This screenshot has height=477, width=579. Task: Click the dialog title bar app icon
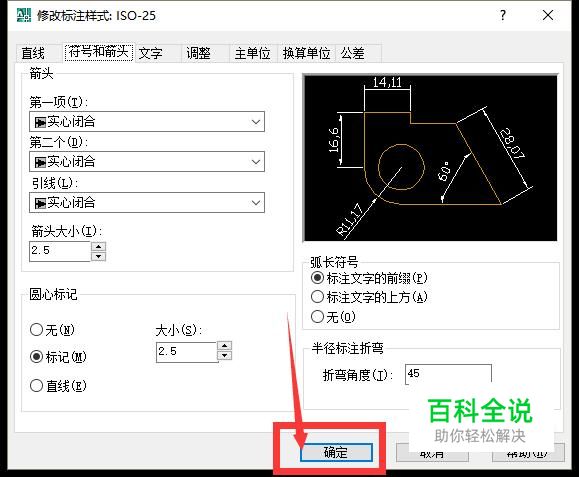(x=24, y=16)
